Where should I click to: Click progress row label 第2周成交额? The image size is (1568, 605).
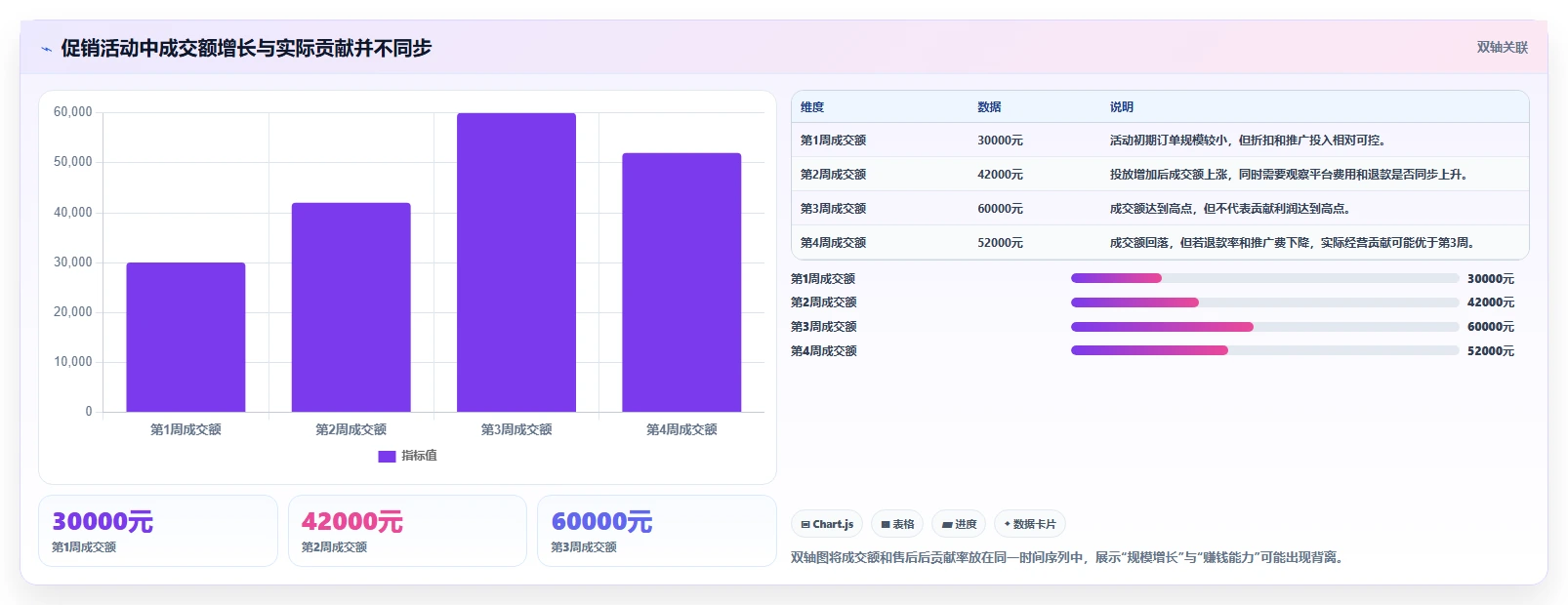(x=823, y=302)
